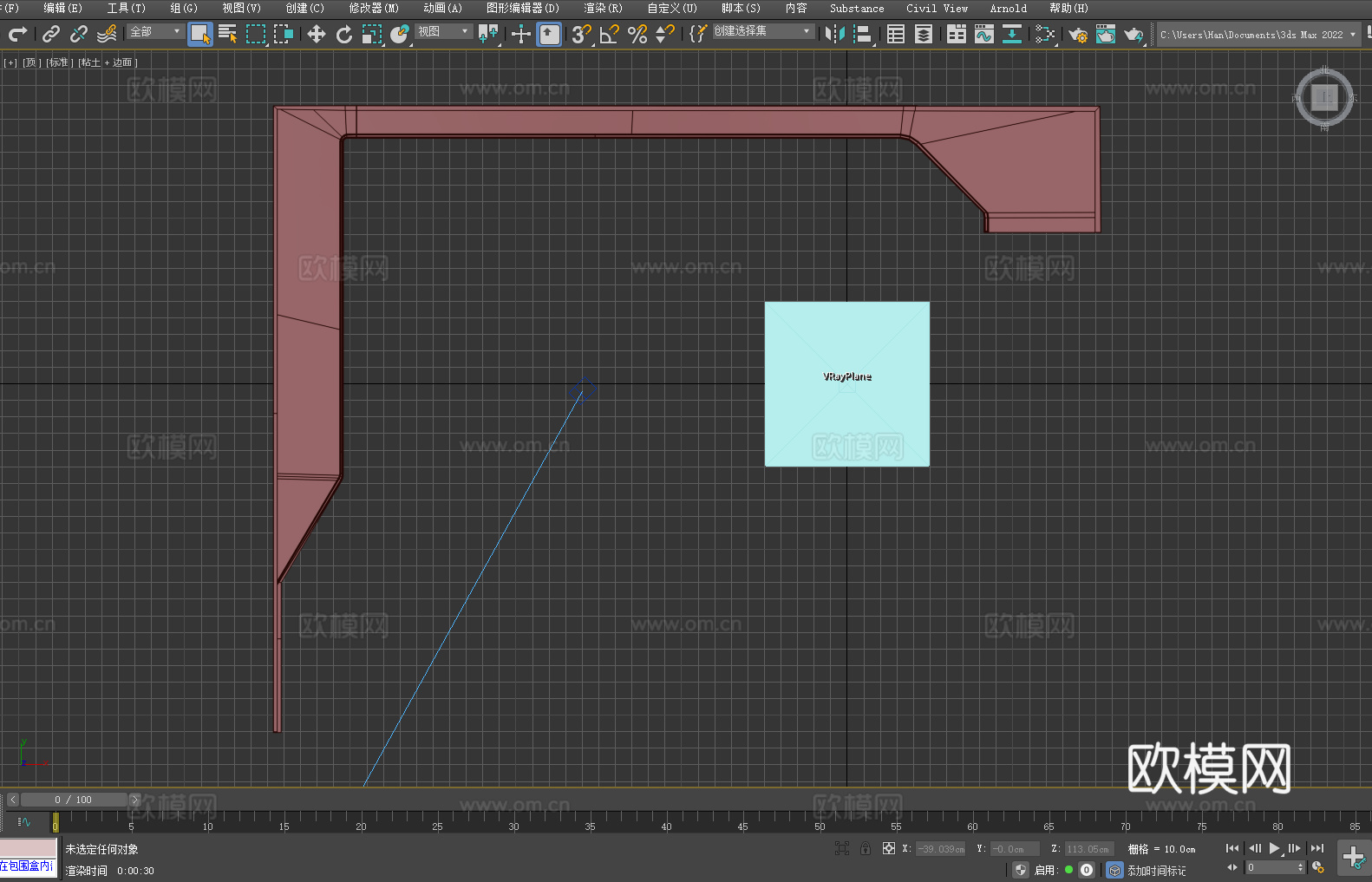Open the Select by Name list

click(x=228, y=34)
